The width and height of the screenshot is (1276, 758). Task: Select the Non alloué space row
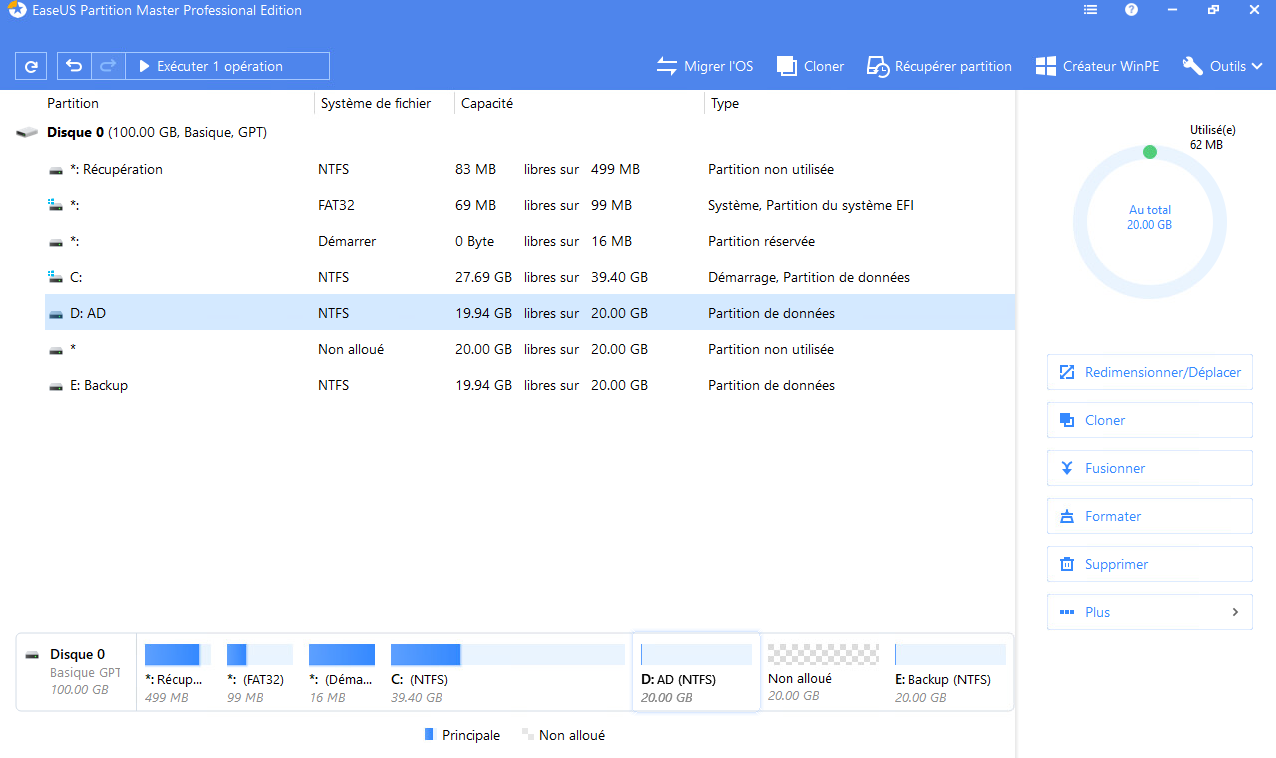click(530, 349)
